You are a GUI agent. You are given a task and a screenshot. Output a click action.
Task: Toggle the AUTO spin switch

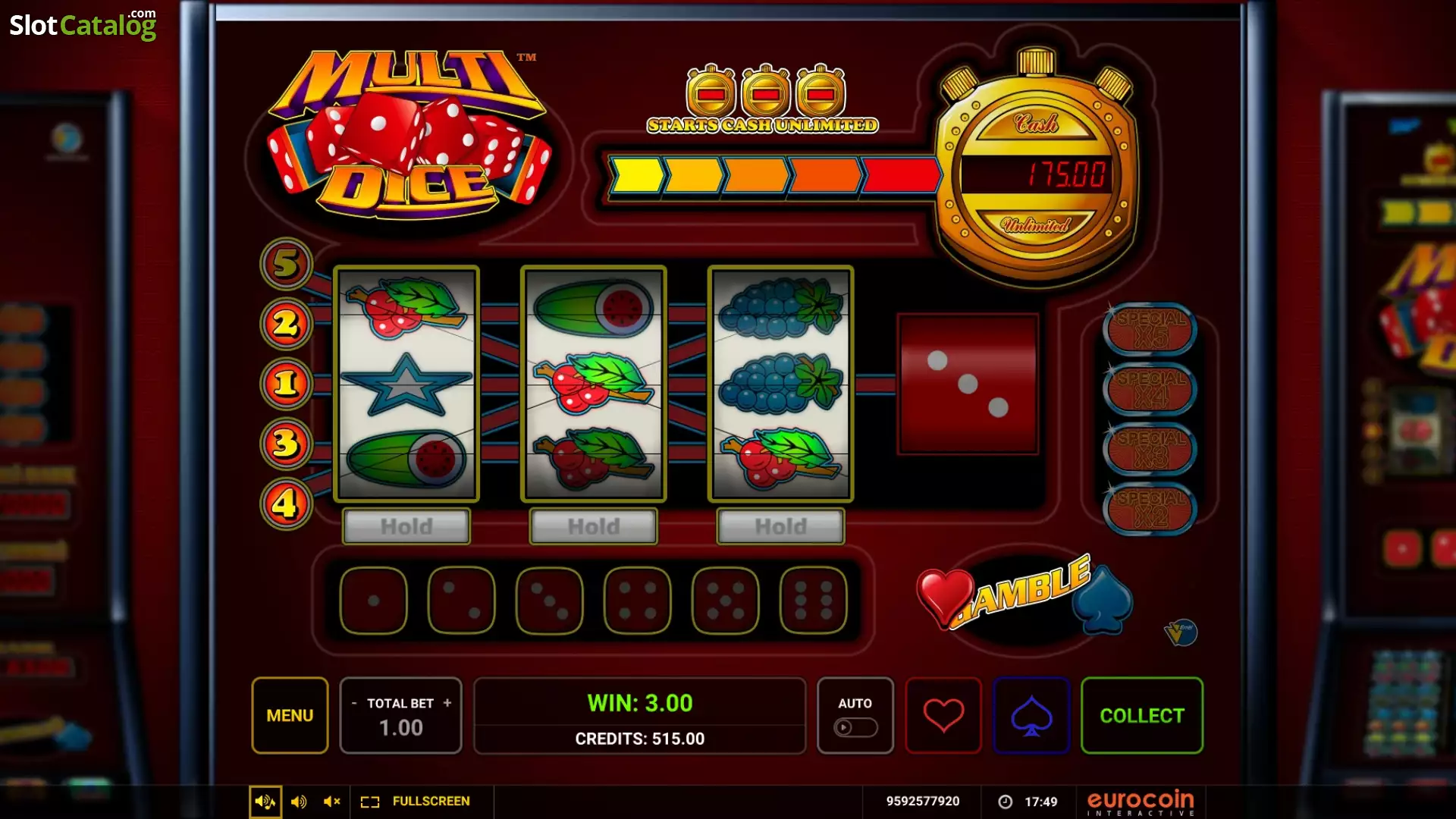point(855,727)
